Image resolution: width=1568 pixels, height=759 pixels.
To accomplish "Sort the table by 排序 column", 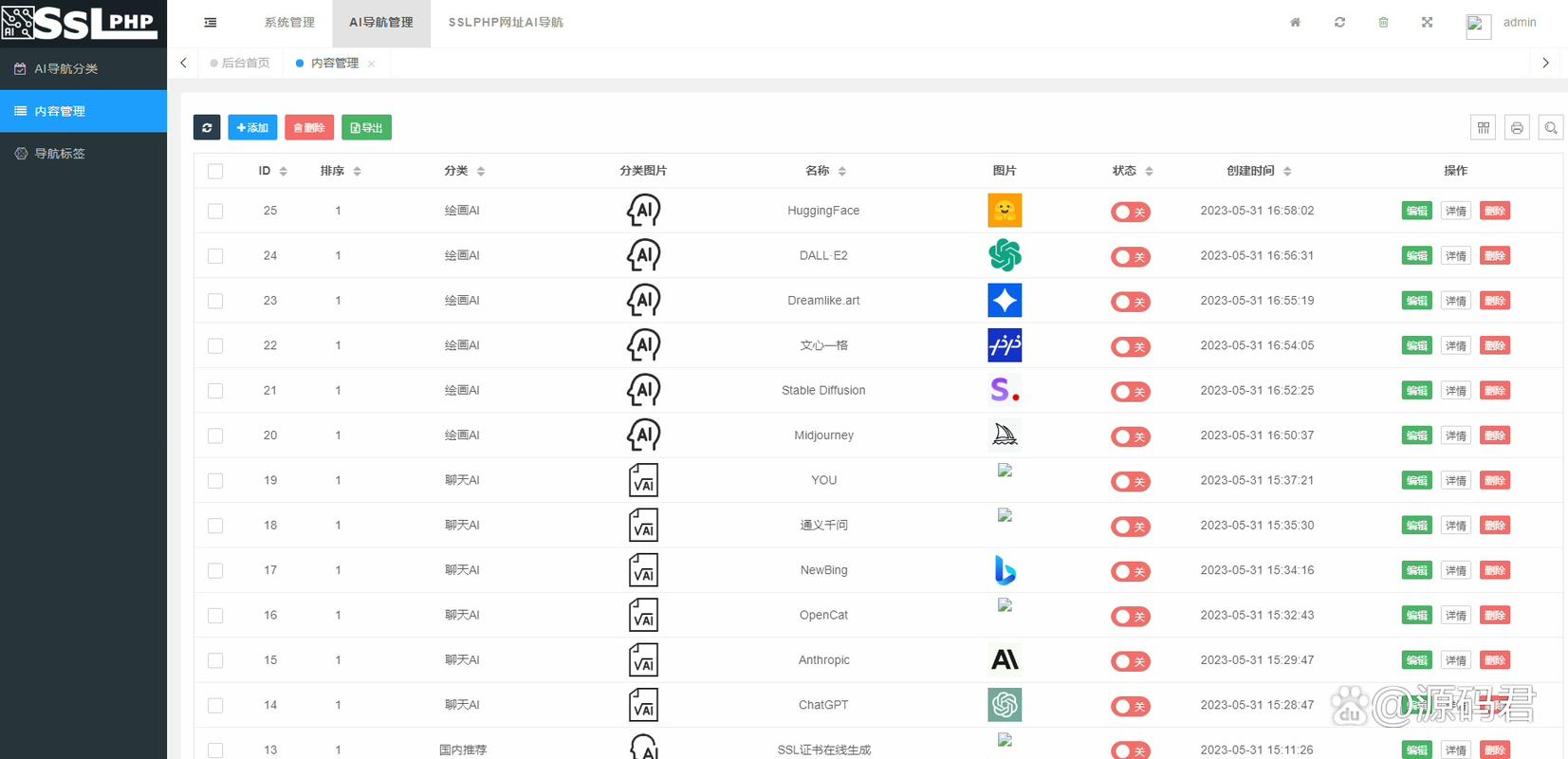I will 357,171.
